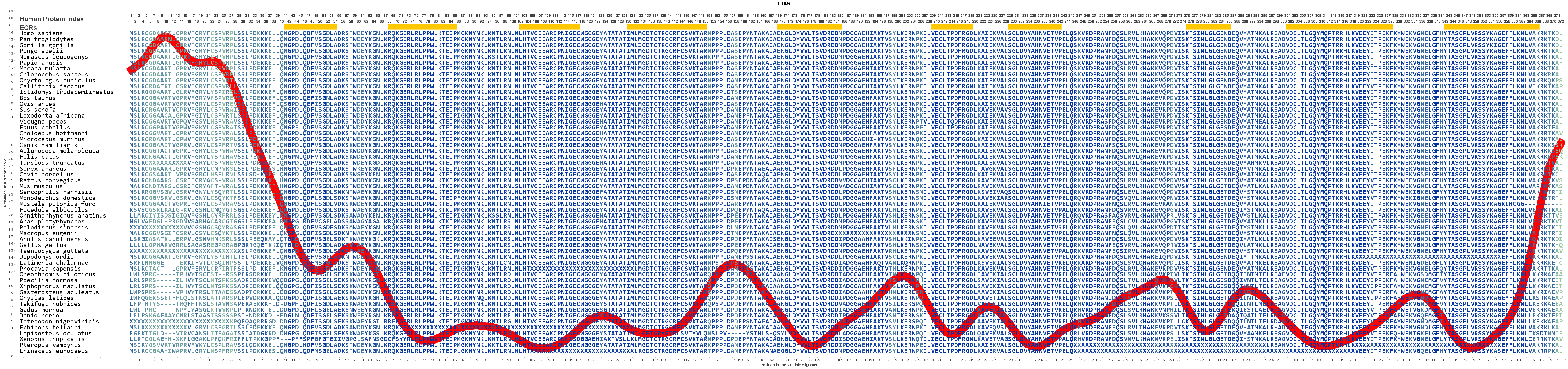Select the Homo sapiens sequence label
The image size is (1568, 369).
pyautogui.click(x=41, y=33)
